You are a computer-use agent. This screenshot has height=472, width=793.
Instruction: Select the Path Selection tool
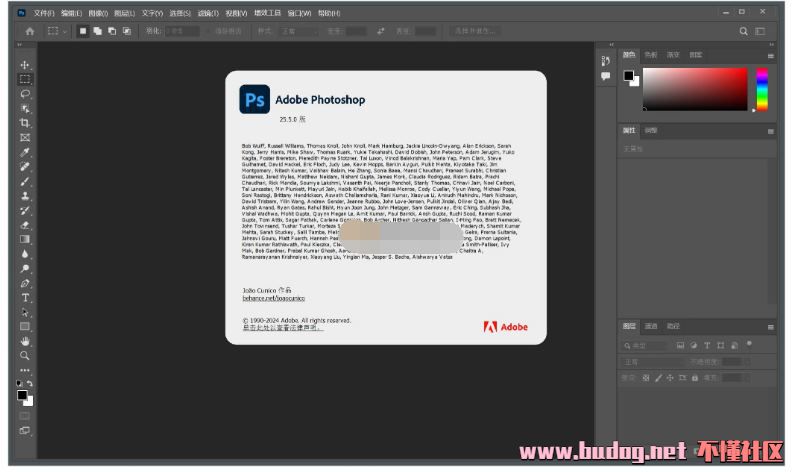click(x=25, y=312)
